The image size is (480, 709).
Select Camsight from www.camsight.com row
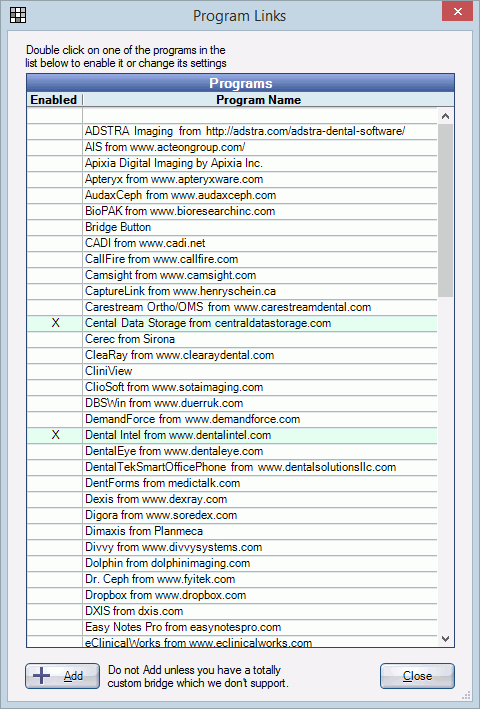[x=232, y=275]
